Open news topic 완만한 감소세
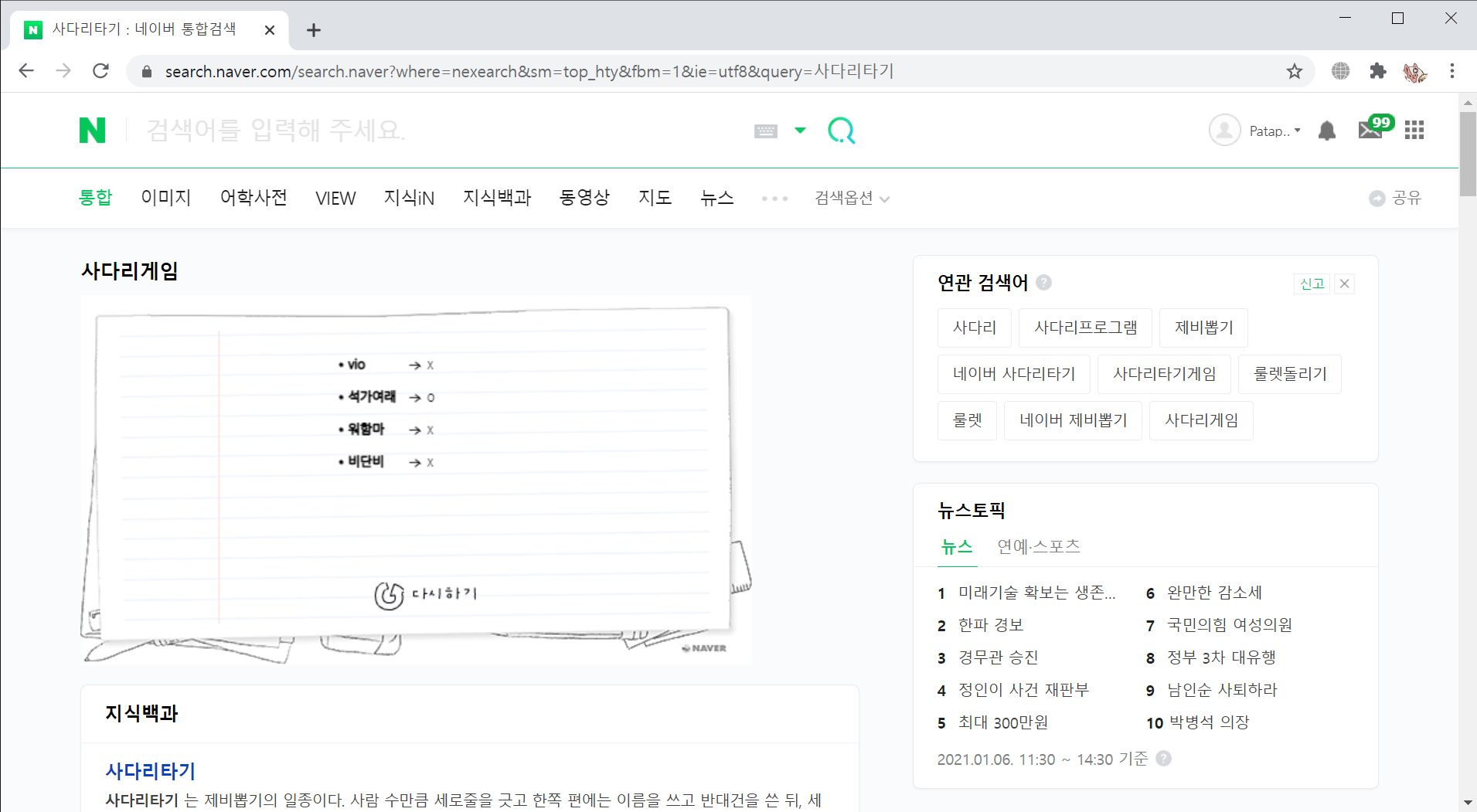This screenshot has height=812, width=1477. 1214,593
